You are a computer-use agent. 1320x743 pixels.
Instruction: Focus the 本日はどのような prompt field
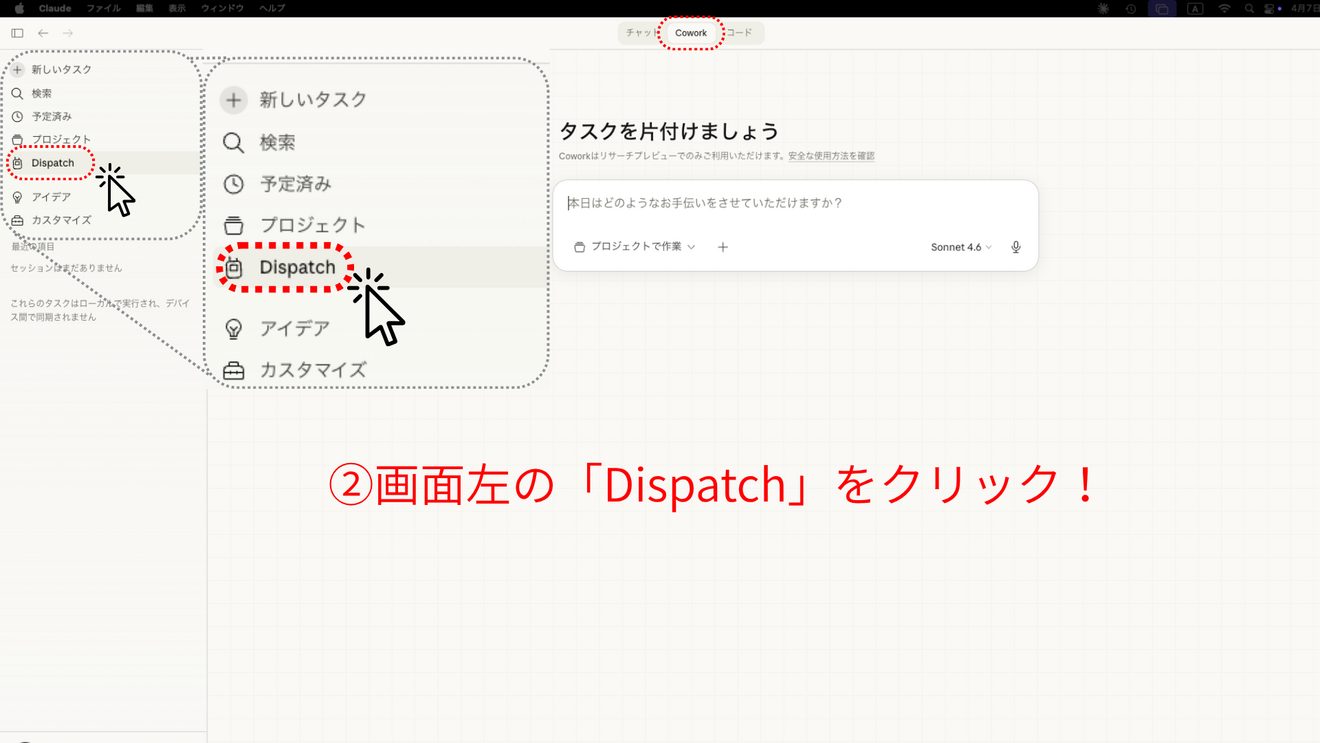point(795,203)
